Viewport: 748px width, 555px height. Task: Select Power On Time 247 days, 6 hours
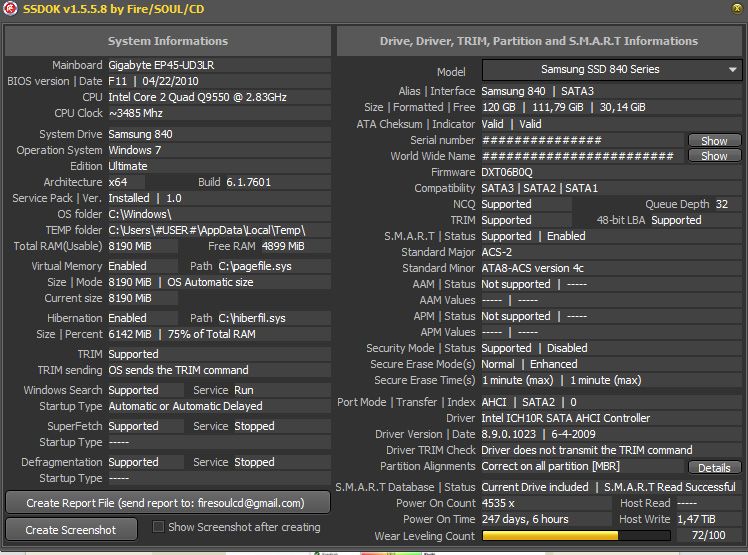[525, 519]
